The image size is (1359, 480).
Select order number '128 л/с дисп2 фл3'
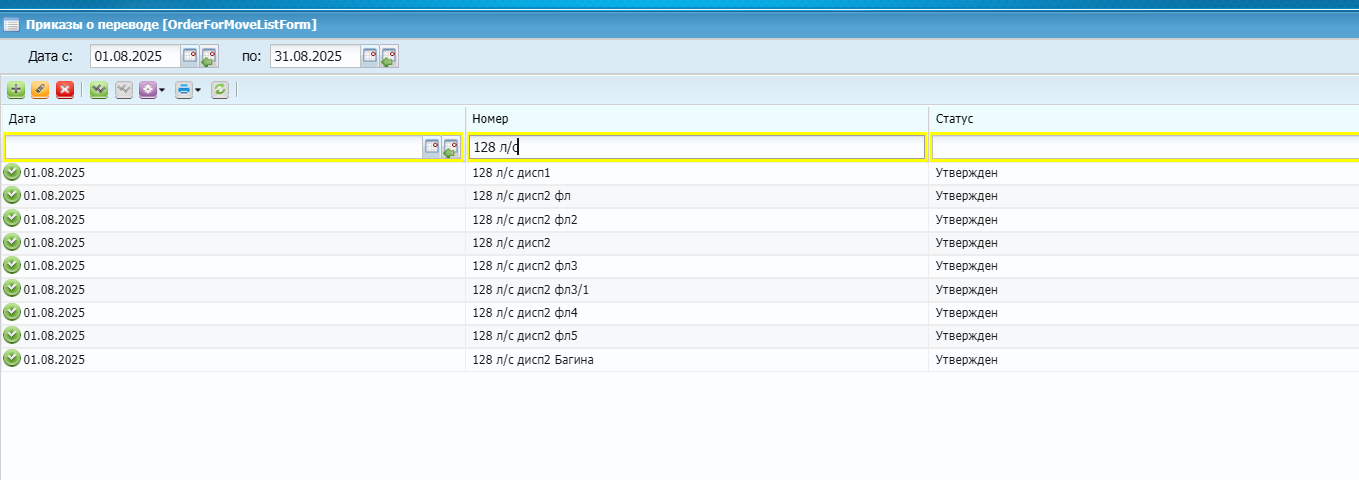click(525, 266)
